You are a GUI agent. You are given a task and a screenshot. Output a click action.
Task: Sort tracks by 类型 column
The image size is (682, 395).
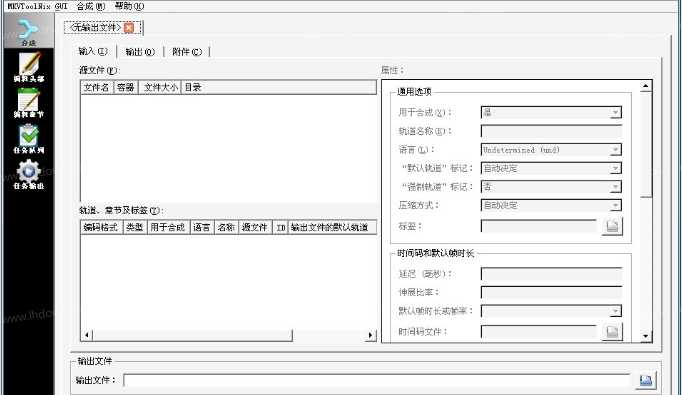[135, 227]
